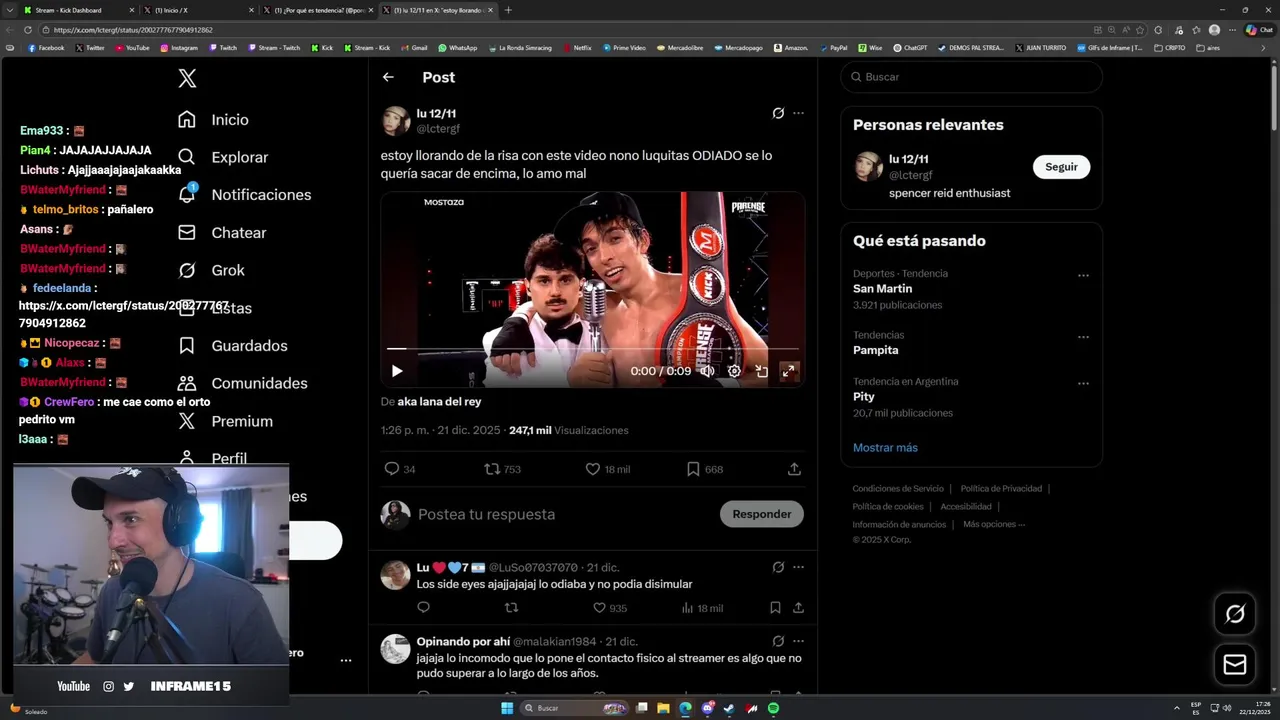
Task: Expand Más opciones footer menu
Action: click(x=994, y=524)
